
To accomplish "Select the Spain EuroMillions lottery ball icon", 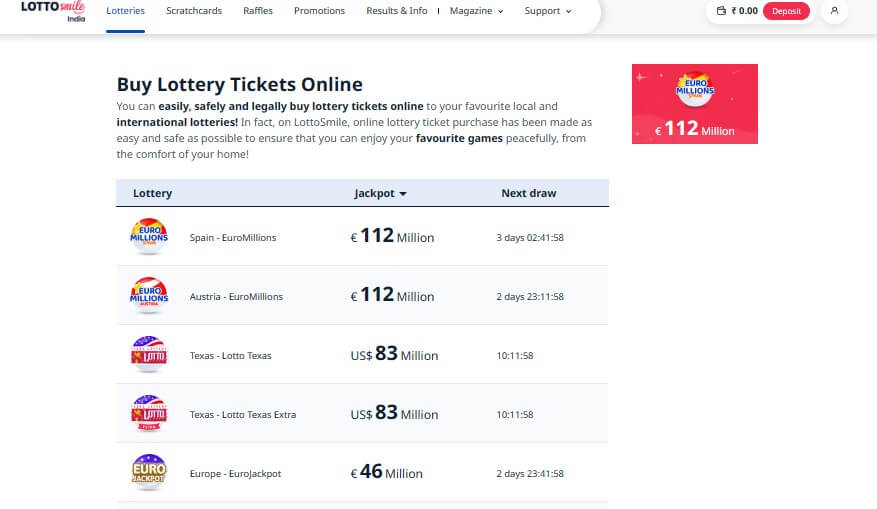I will click(x=149, y=237).
